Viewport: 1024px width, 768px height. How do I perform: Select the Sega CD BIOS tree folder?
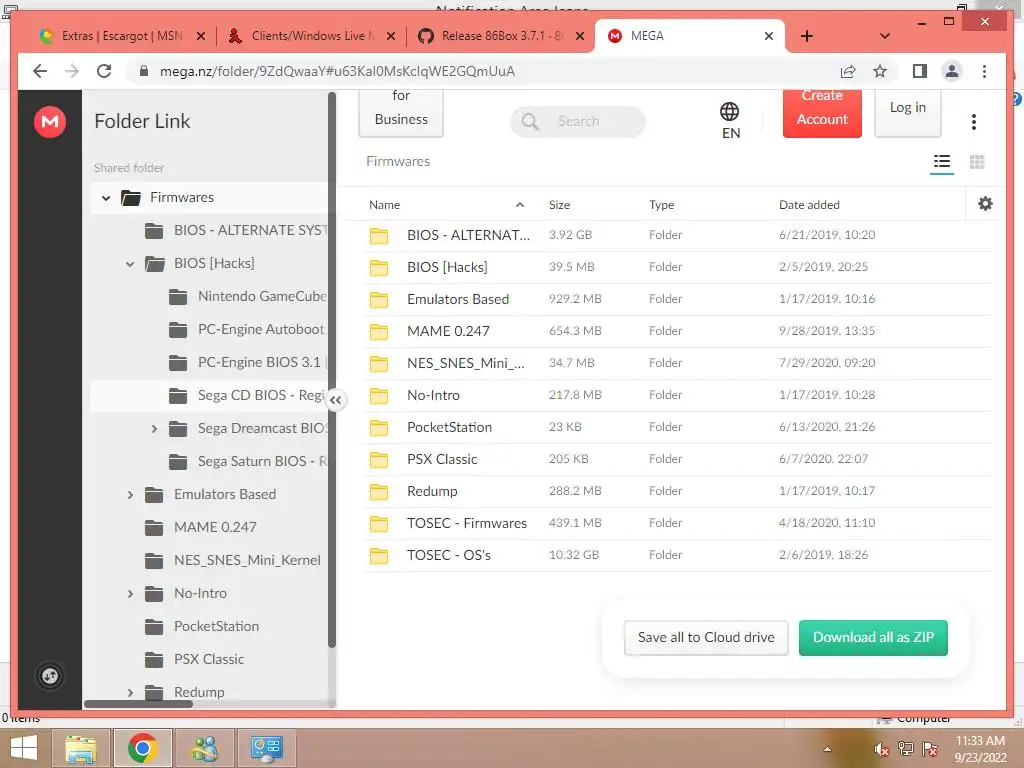[x=209, y=395]
